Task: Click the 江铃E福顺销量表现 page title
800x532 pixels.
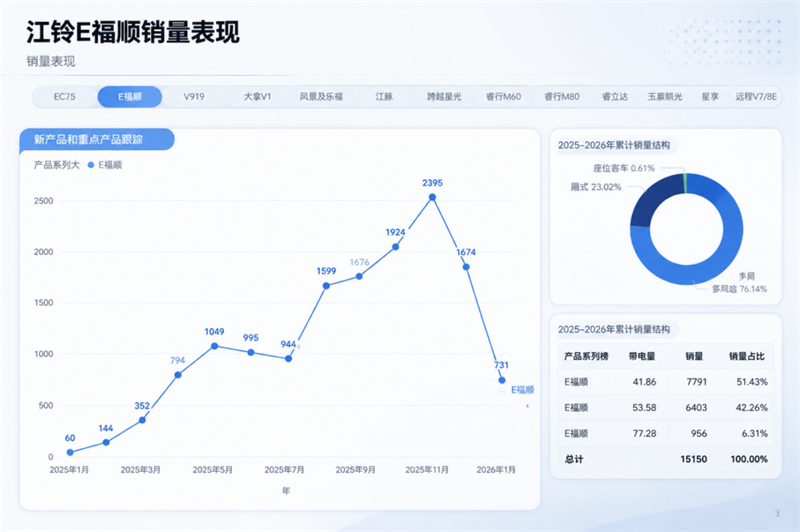Action: coord(133,32)
